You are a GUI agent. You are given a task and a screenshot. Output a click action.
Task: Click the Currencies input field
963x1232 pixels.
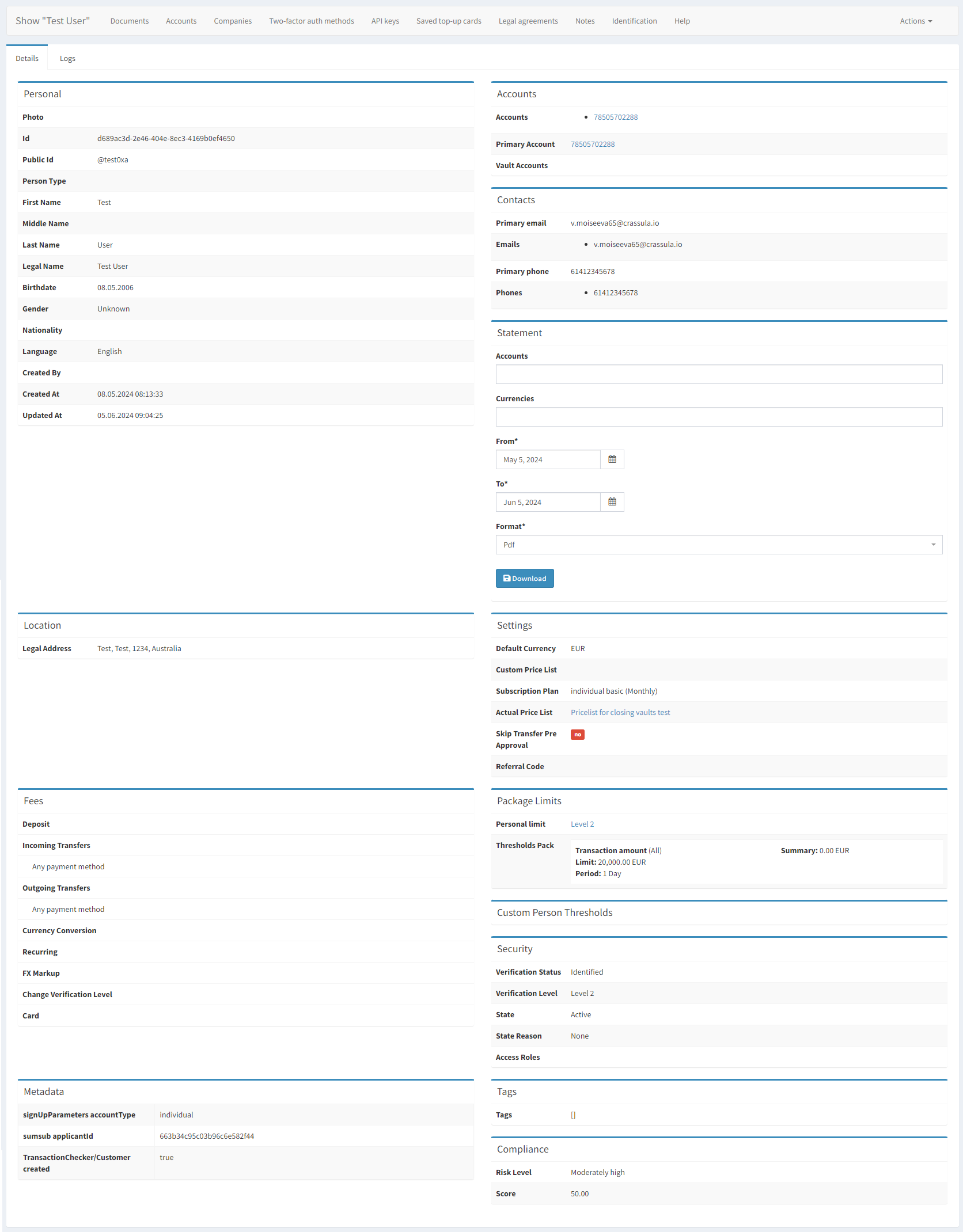719,417
